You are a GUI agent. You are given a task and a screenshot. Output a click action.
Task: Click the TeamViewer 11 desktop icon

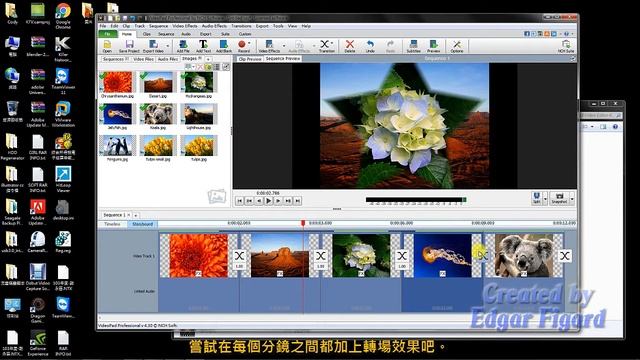click(63, 81)
